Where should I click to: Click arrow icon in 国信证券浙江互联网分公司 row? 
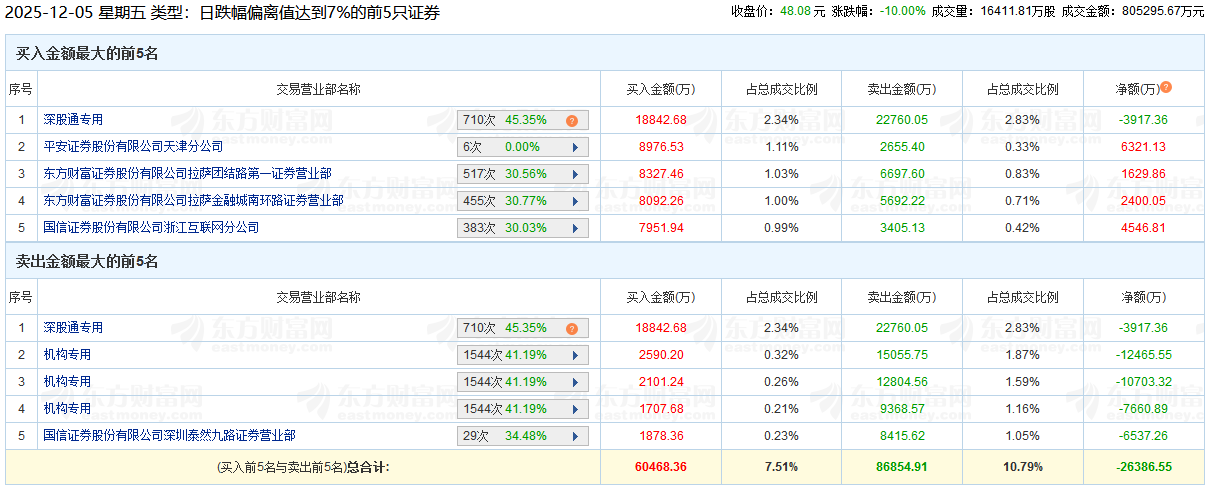point(575,228)
